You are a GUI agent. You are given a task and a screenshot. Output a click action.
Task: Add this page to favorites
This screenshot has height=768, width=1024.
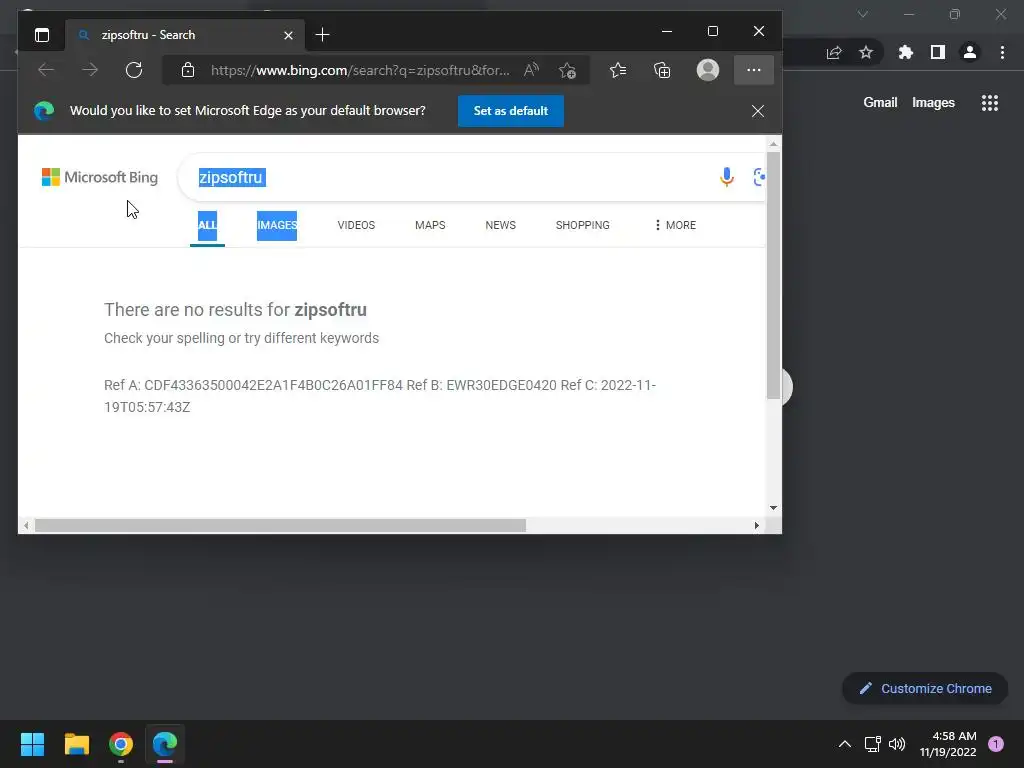pos(568,70)
